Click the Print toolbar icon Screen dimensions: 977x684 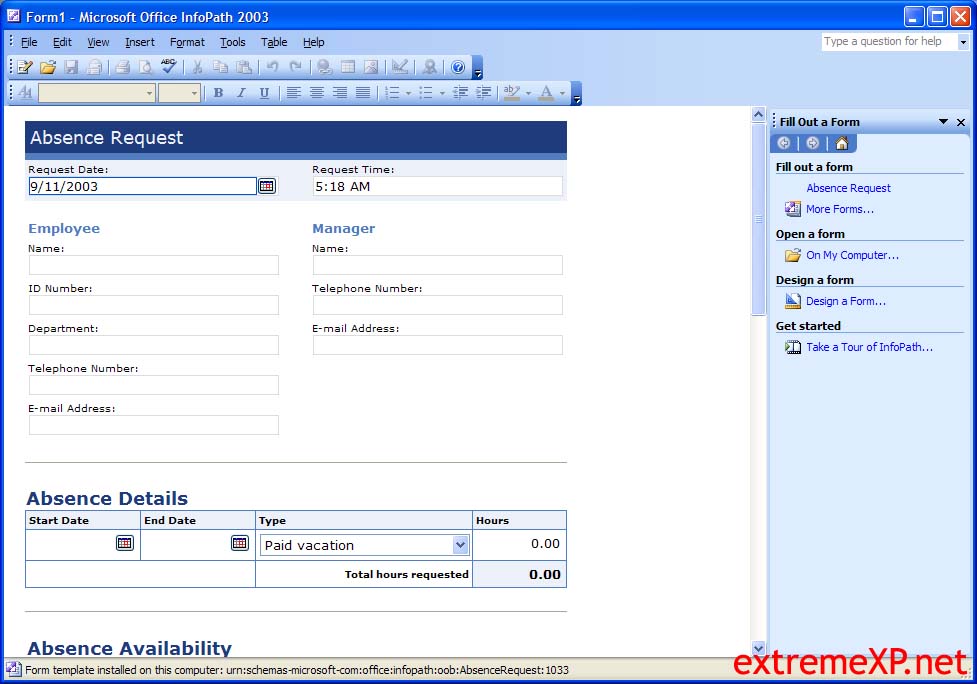click(x=122, y=67)
